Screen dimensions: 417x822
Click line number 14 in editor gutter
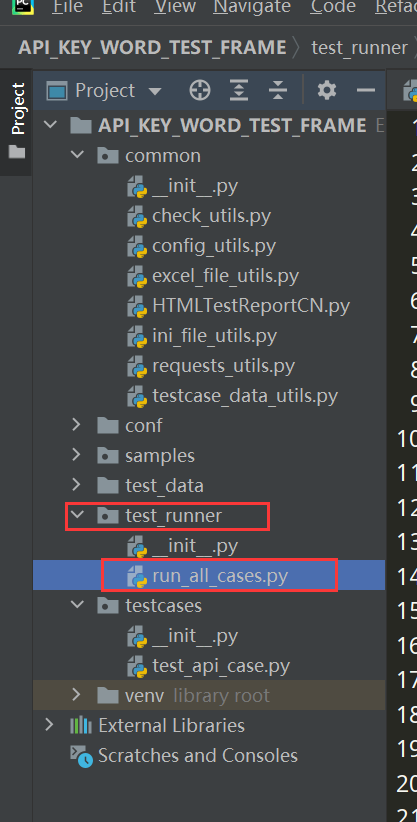(407, 576)
